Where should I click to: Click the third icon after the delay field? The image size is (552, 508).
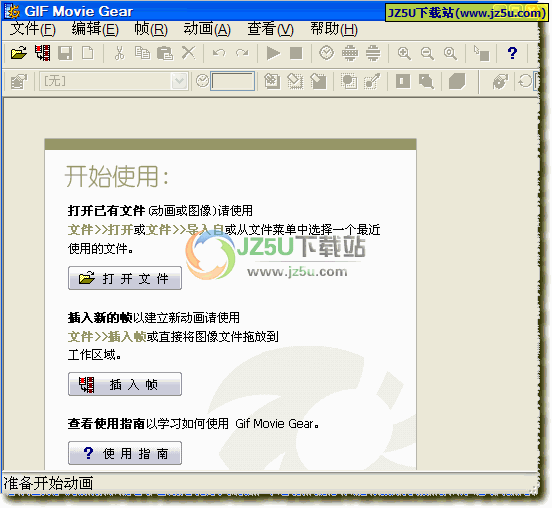tap(318, 81)
